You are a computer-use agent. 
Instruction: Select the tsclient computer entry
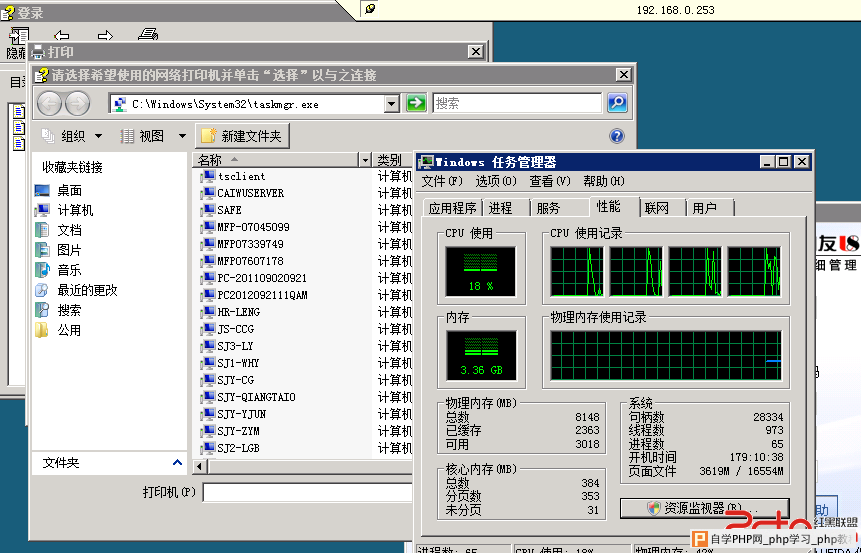(233, 176)
